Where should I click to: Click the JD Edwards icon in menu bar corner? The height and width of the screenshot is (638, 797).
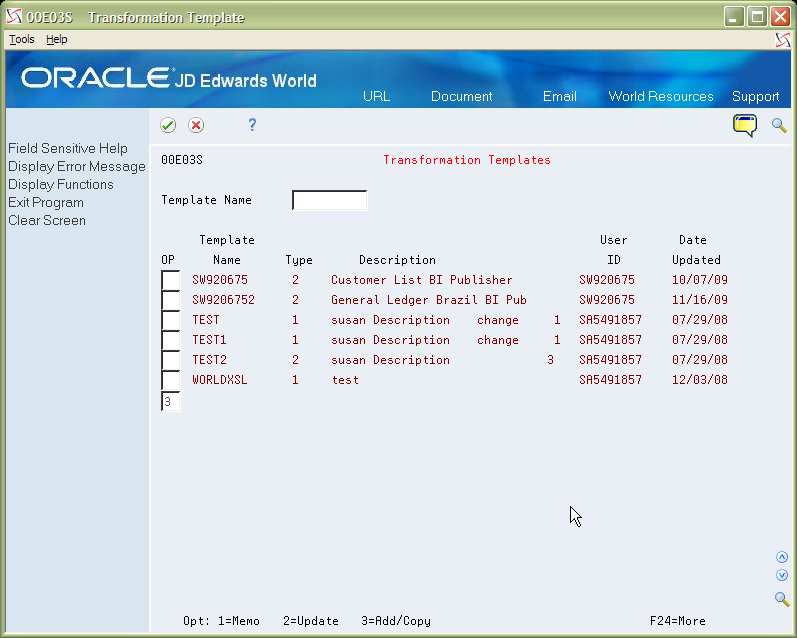[x=783, y=40]
